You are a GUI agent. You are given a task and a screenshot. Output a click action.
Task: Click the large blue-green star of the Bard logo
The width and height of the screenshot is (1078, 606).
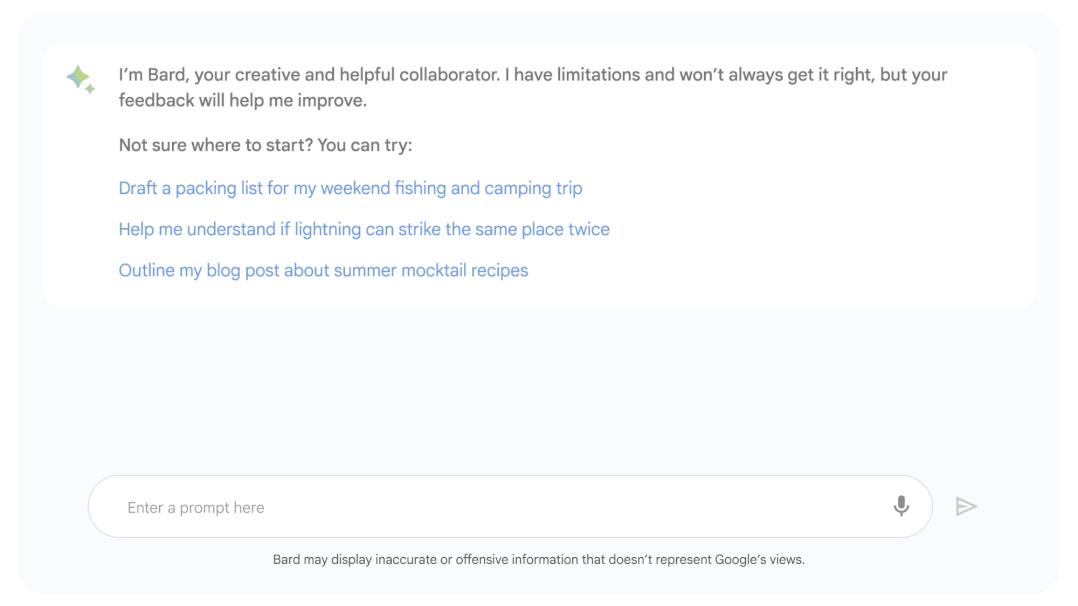[x=78, y=76]
